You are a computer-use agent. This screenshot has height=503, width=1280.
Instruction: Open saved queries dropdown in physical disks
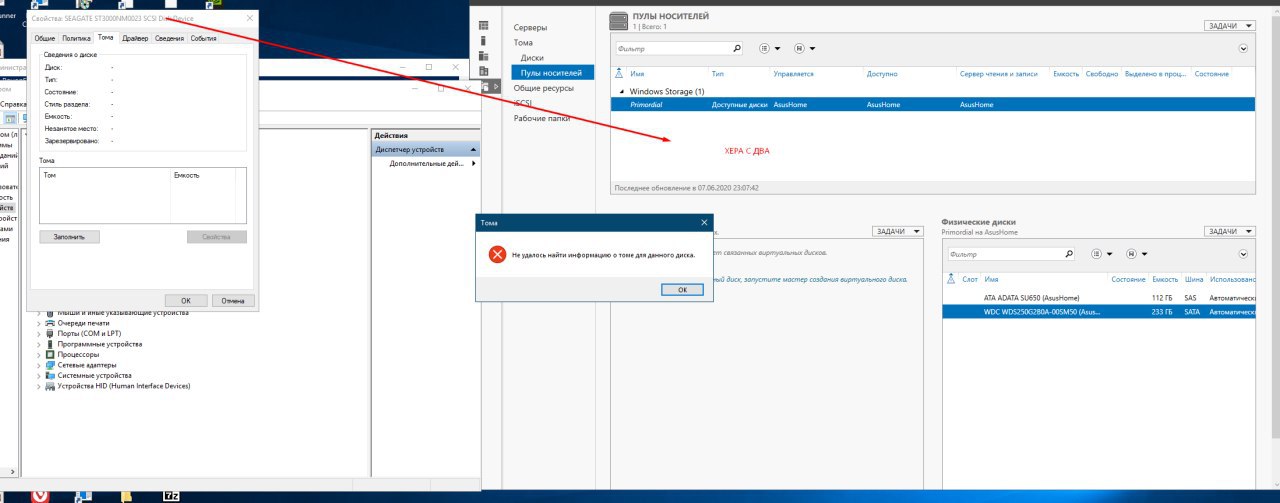click(1136, 254)
